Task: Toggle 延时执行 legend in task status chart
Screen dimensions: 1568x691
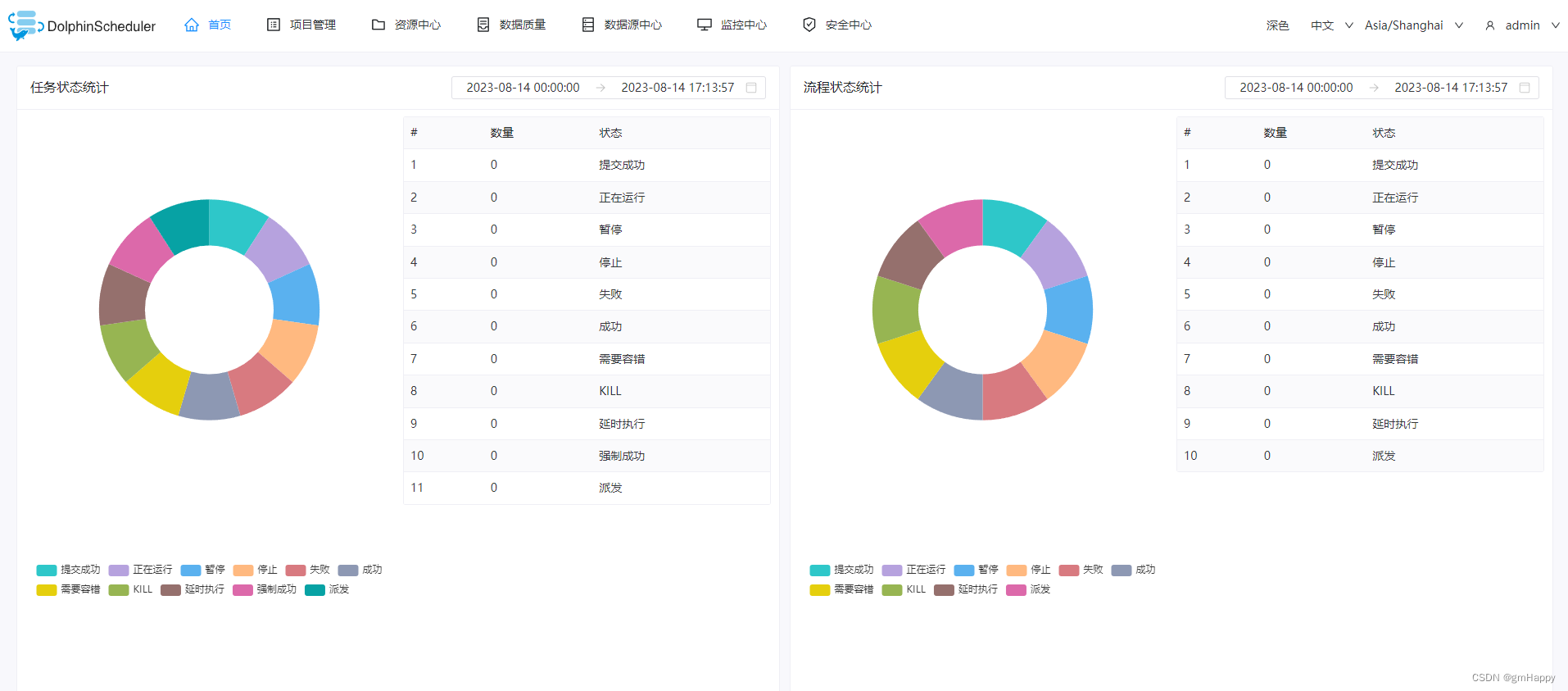Action: [x=193, y=589]
